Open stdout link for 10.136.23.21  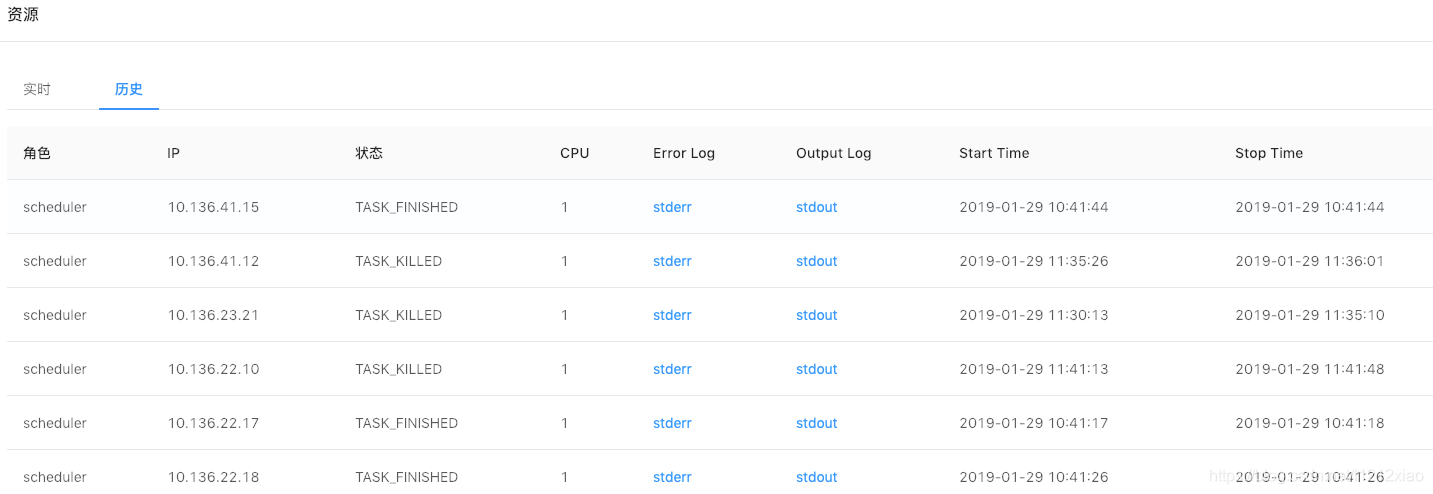(816, 315)
